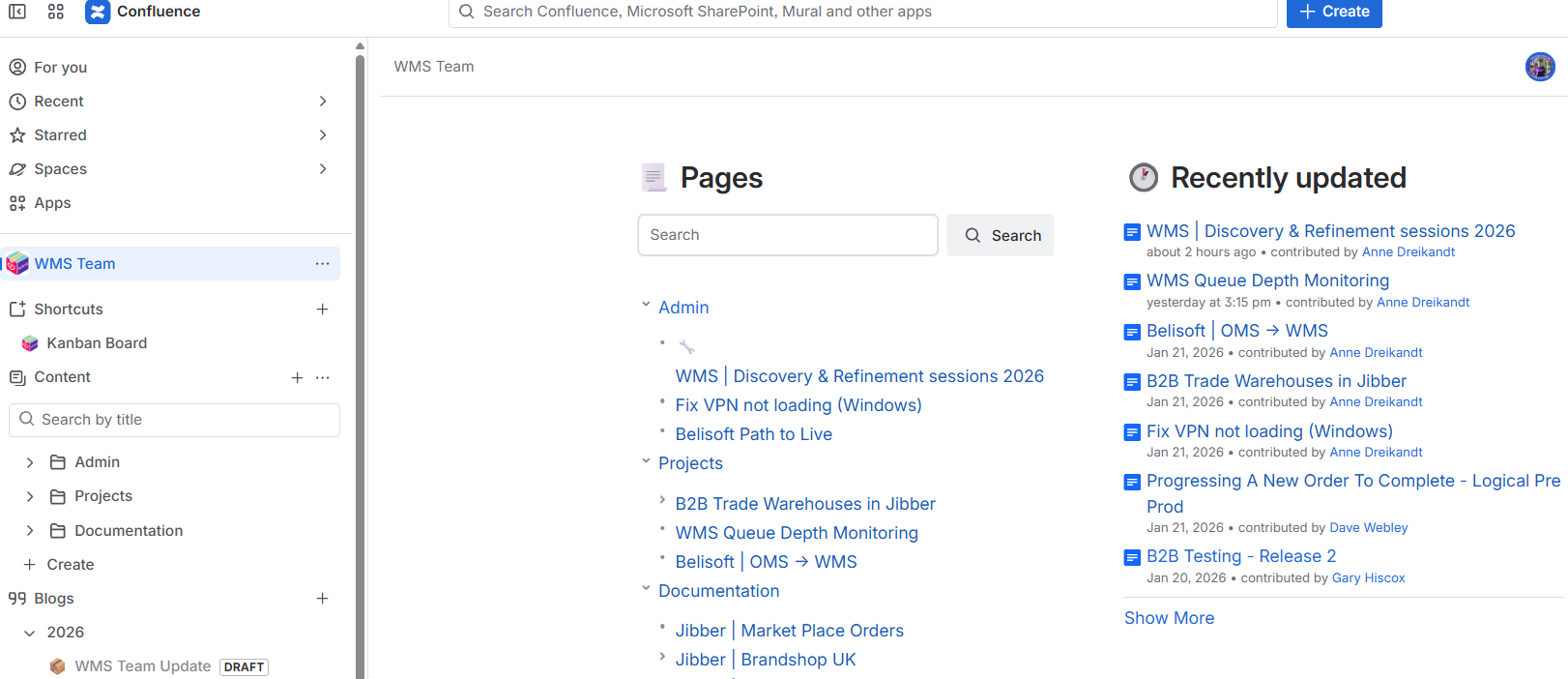Image resolution: width=1568 pixels, height=679 pixels.
Task: Add a blog with Blogs plus icon
Action: pos(323,599)
